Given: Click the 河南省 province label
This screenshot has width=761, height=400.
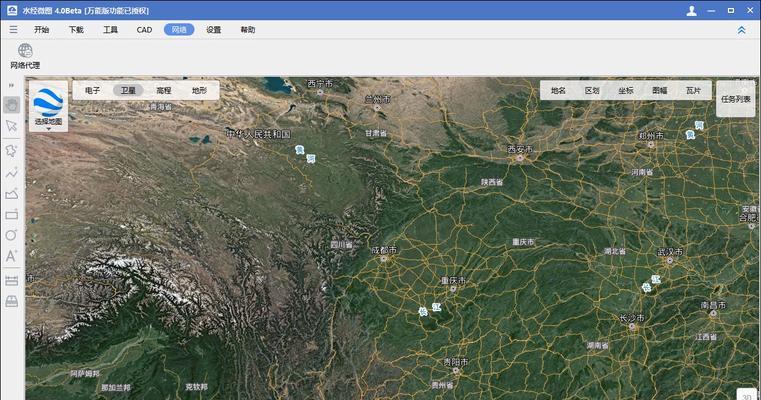Looking at the screenshot, I should pos(642,172).
